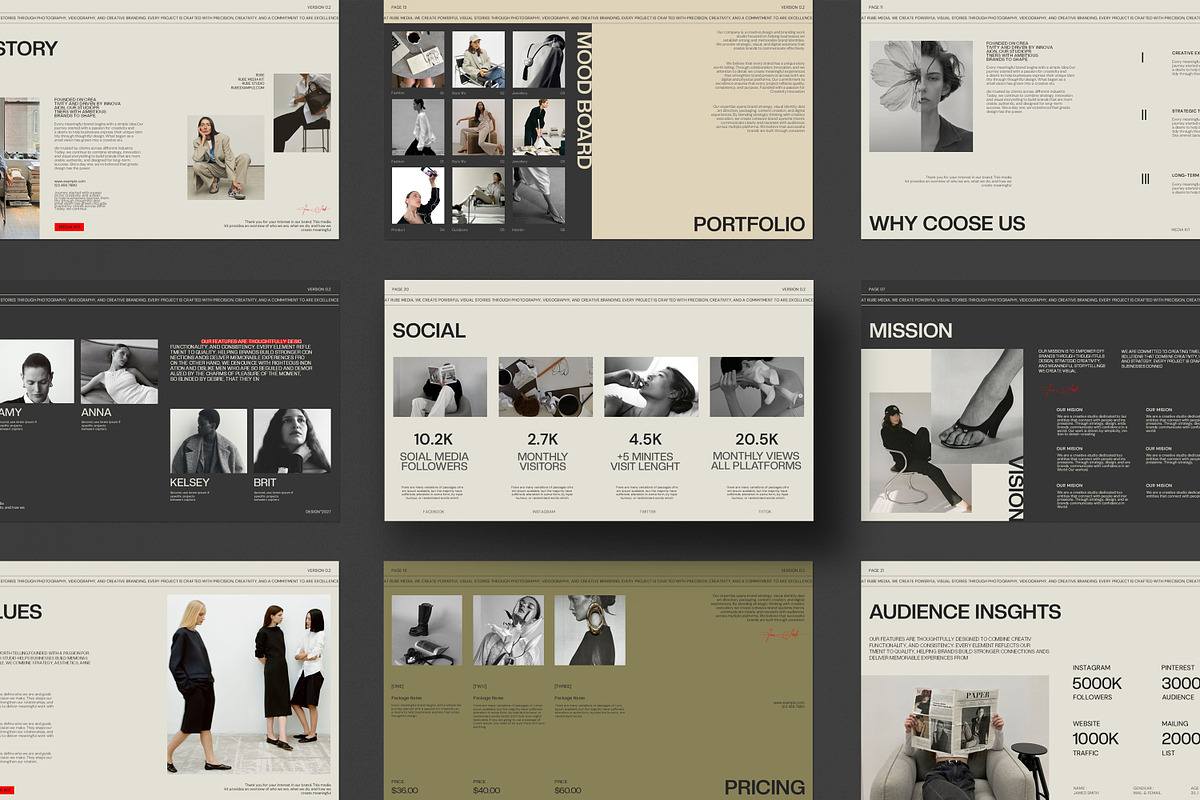Image resolution: width=1200 pixels, height=800 pixels.
Task: Click the TWITTER footer label
Action: pyautogui.click(x=648, y=511)
